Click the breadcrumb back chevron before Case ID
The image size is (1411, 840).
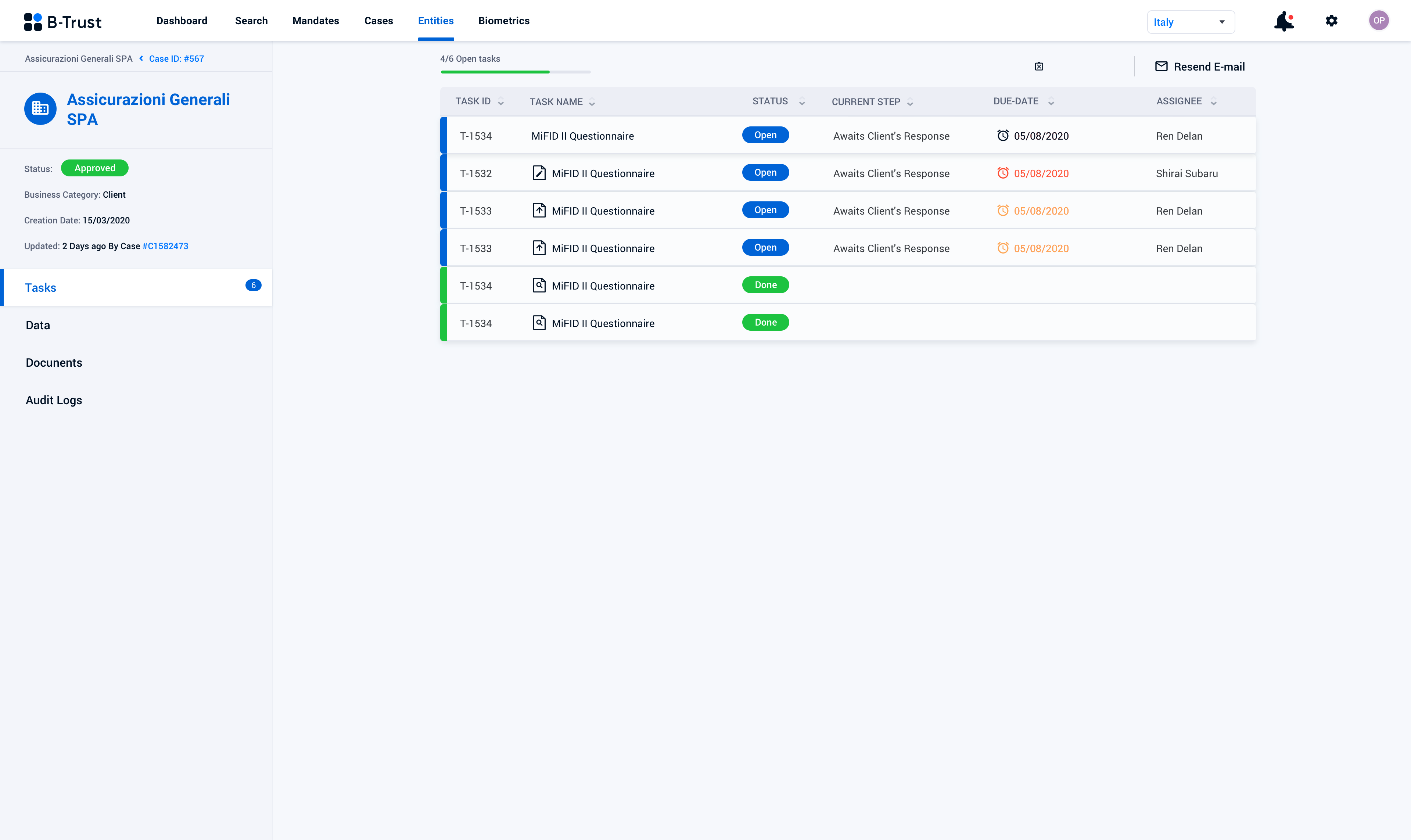point(141,58)
